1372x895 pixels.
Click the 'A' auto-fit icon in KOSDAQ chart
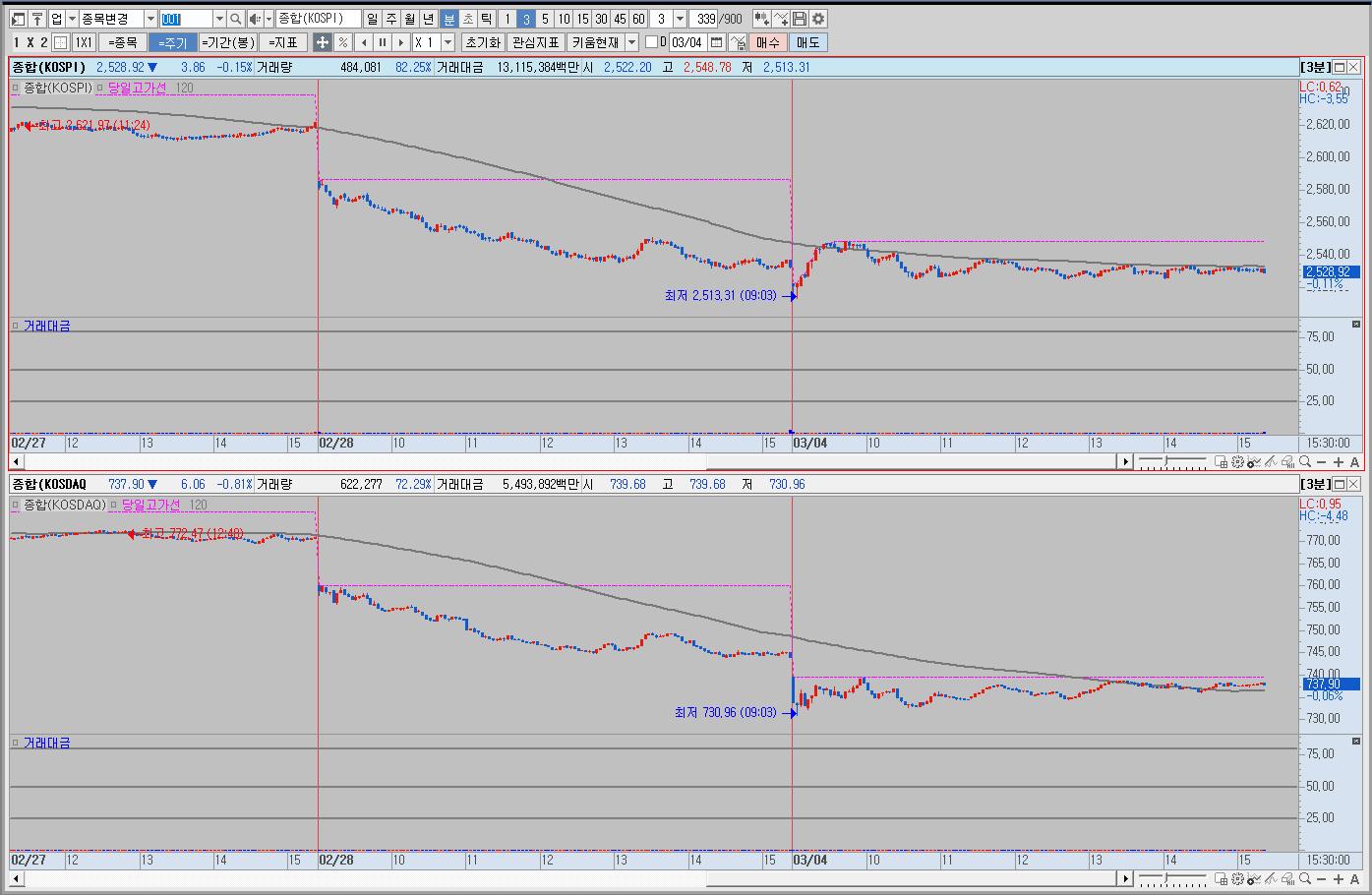coord(1354,878)
